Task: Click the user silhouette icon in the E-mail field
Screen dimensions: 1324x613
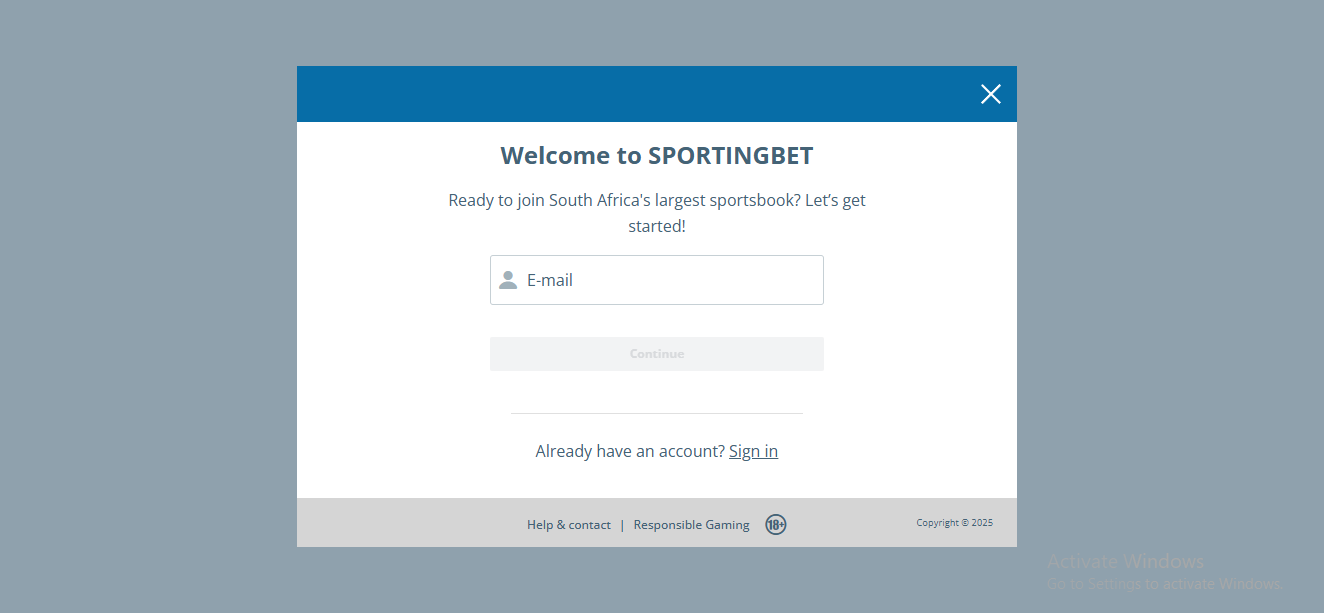Action: (x=508, y=280)
